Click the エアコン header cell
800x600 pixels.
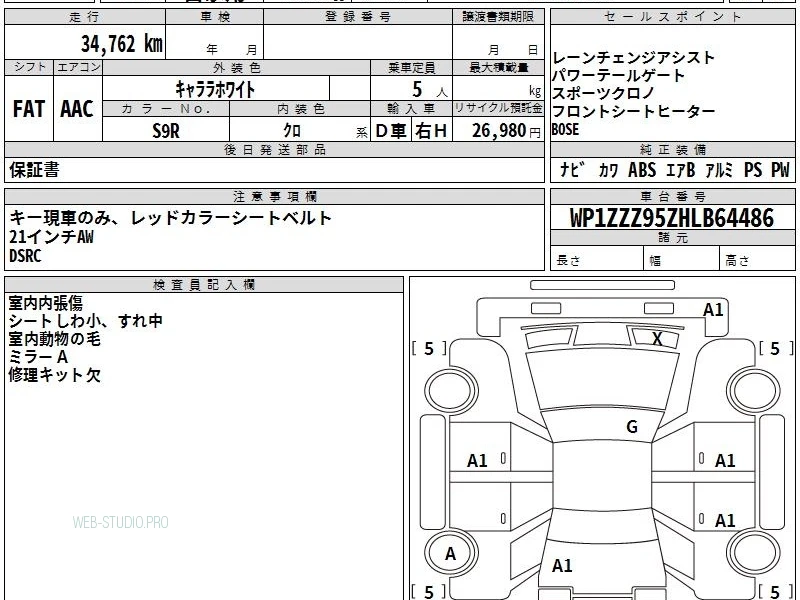click(78, 67)
